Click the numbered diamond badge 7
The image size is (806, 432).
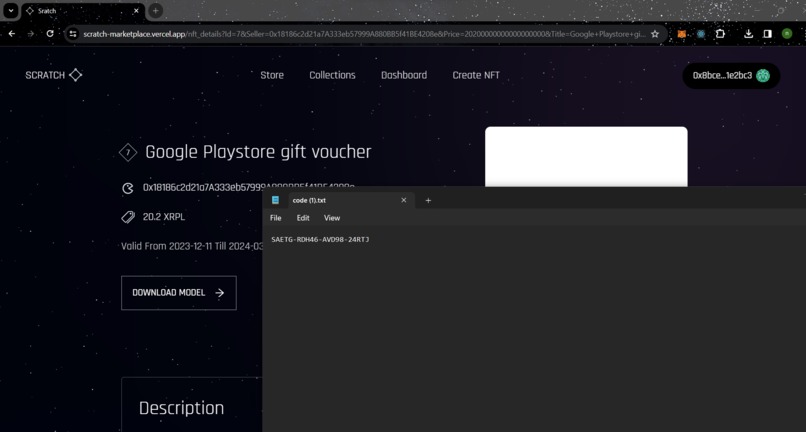coord(127,152)
